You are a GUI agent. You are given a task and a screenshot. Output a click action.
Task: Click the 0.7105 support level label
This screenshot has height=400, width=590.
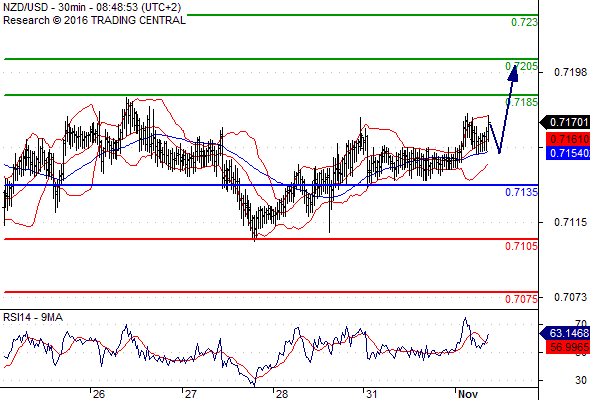click(521, 246)
